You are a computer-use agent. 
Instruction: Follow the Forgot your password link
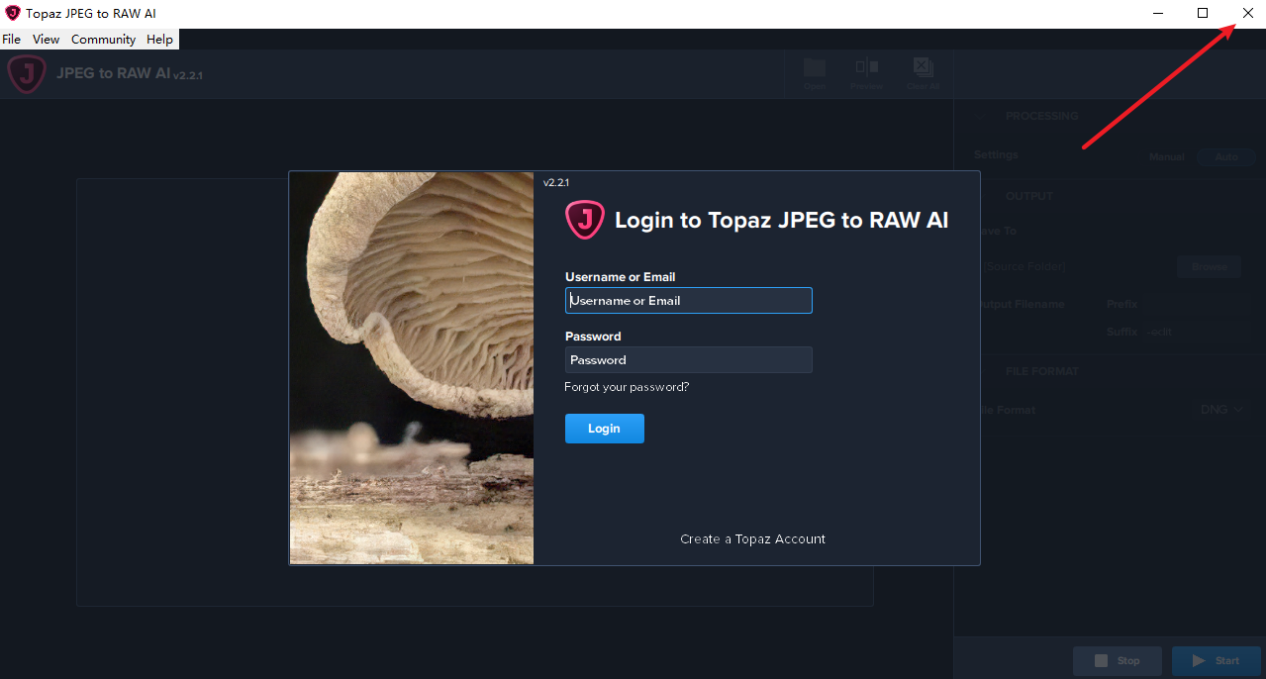point(627,387)
